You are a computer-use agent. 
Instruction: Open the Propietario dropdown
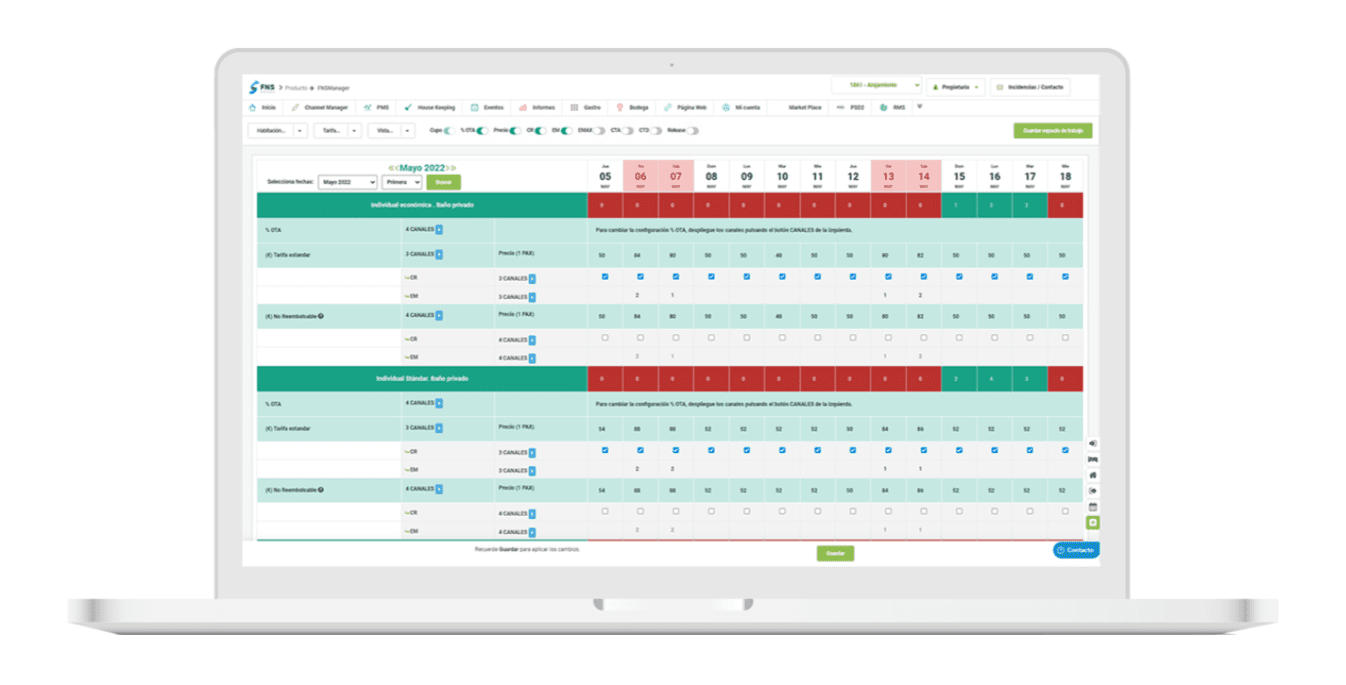tap(955, 87)
